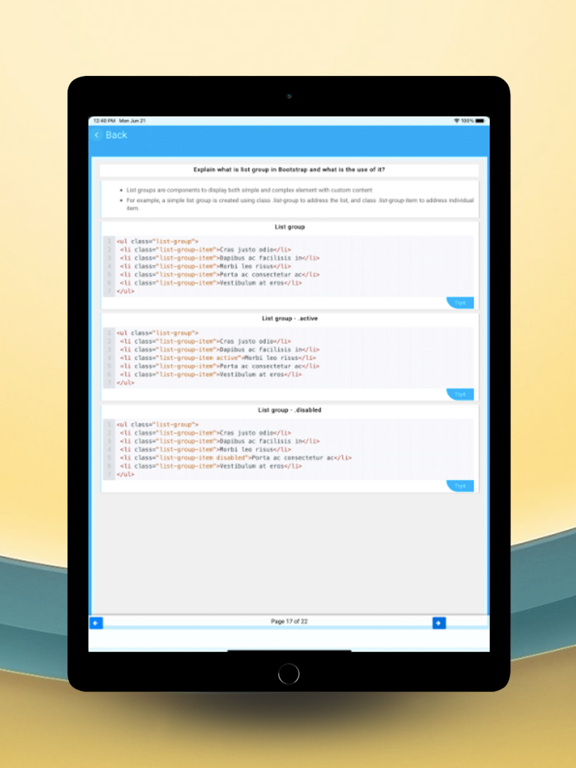
Task: Click 'Vestibulum at eros' line in the .disabled block
Action: [x=211, y=466]
